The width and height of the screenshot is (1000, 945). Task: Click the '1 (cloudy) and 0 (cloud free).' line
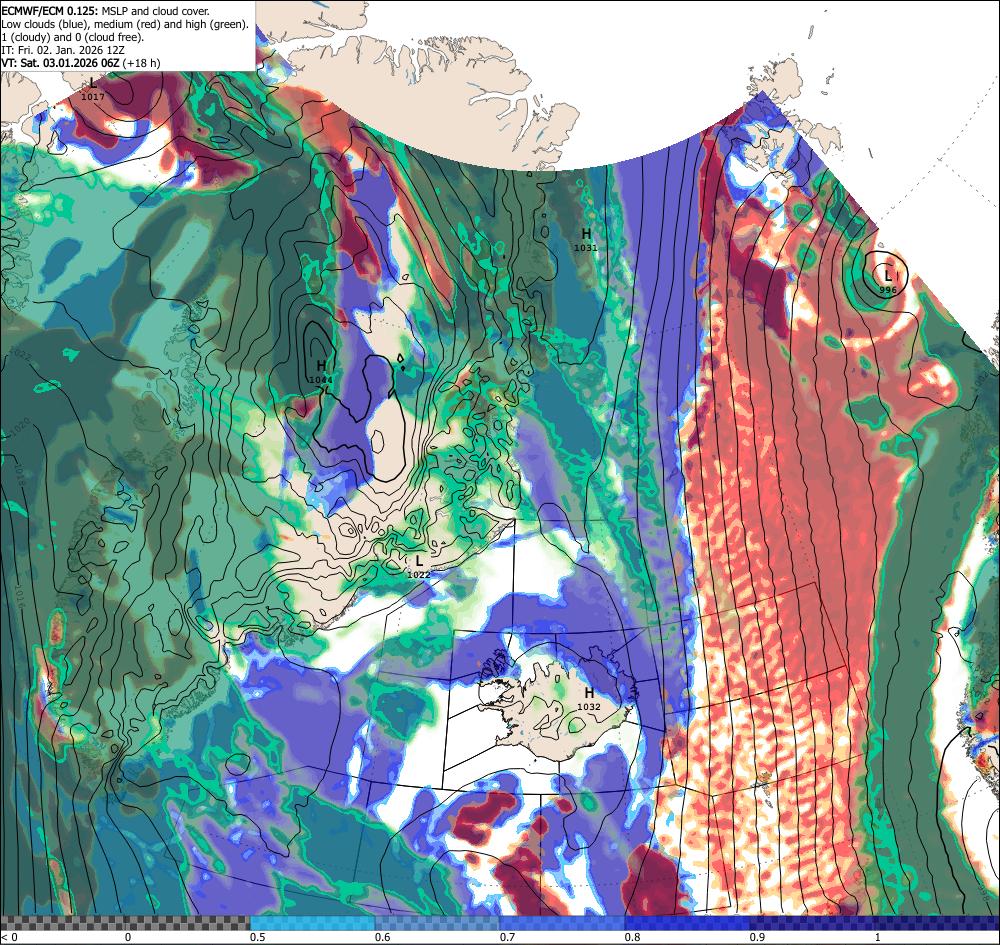[x=73, y=37]
